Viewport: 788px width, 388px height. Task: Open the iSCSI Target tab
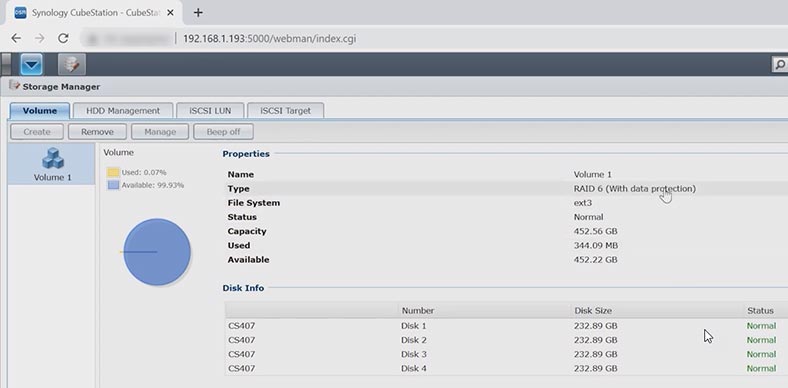coord(285,111)
